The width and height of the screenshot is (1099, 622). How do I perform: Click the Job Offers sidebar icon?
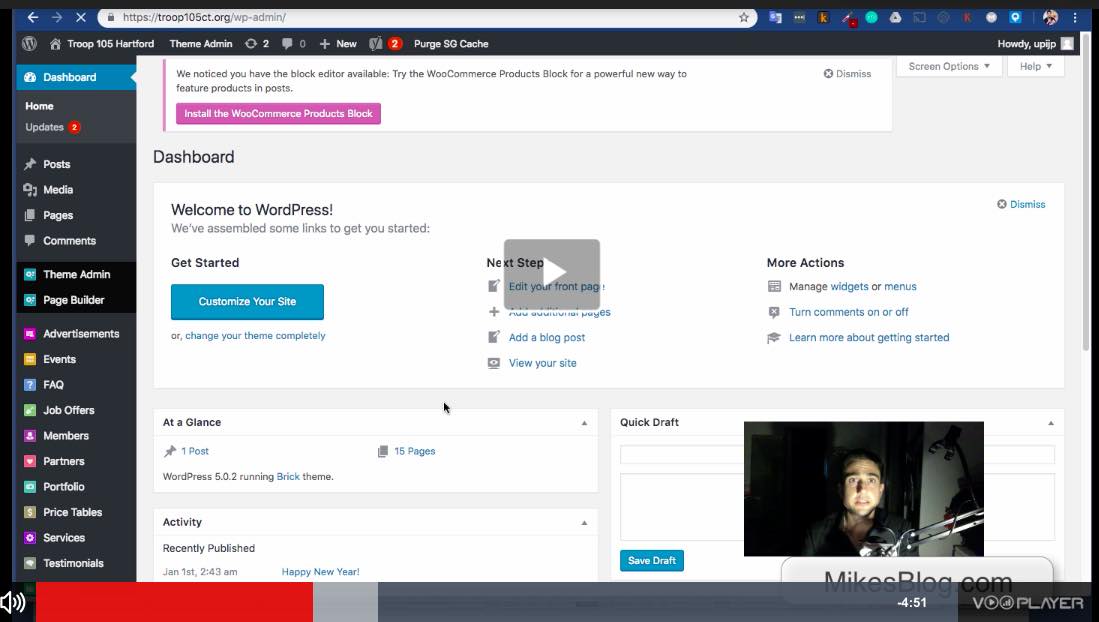tap(29, 410)
